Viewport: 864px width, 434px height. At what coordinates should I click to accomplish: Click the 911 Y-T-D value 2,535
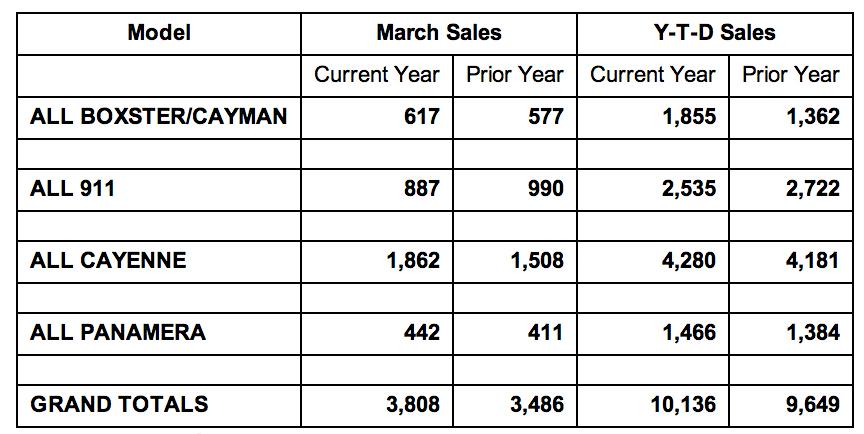(687, 189)
